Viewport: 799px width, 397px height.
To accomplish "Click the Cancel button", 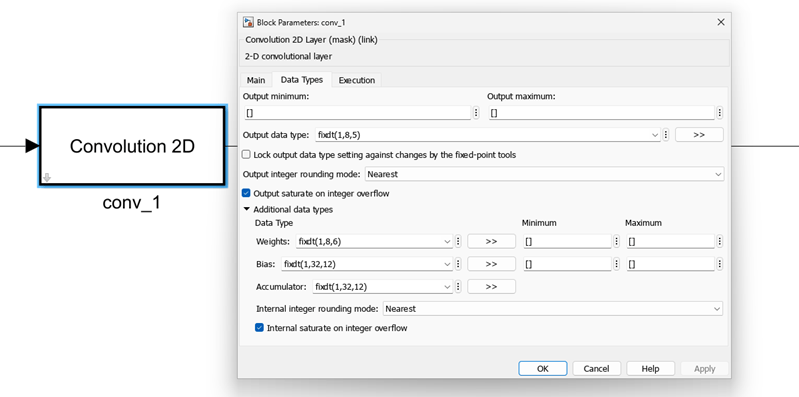I will point(596,368).
